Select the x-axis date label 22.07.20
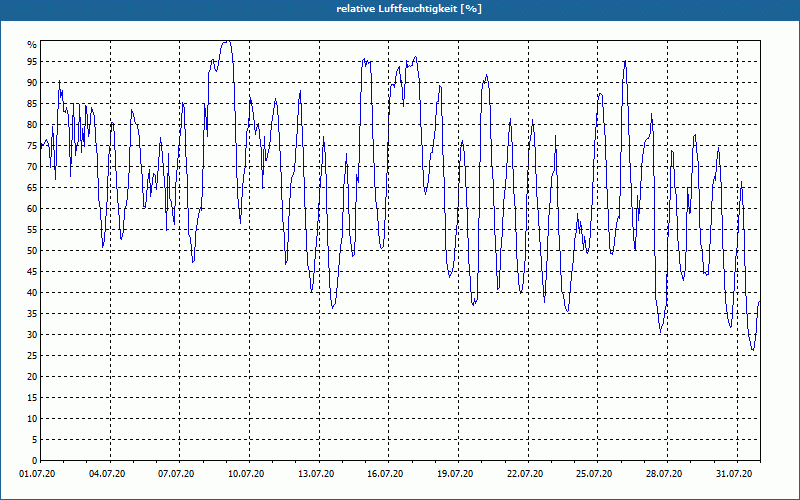Screen dimensions: 800x500 point(525,474)
